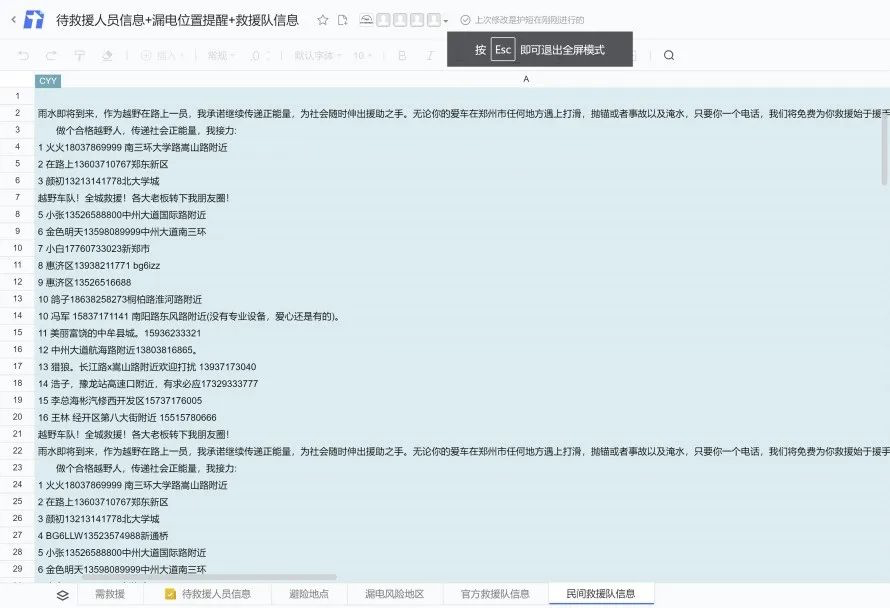Viewport: 890px width, 608px height.
Task: Expand the font size dropdown showing 10
Action: [362, 56]
